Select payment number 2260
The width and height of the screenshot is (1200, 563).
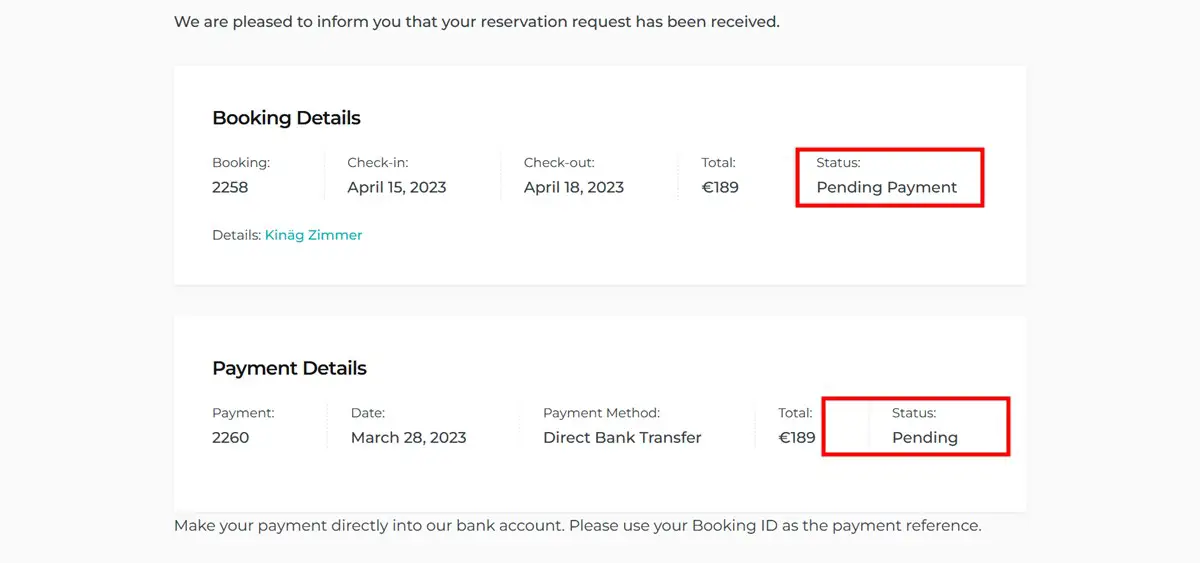[x=230, y=437]
